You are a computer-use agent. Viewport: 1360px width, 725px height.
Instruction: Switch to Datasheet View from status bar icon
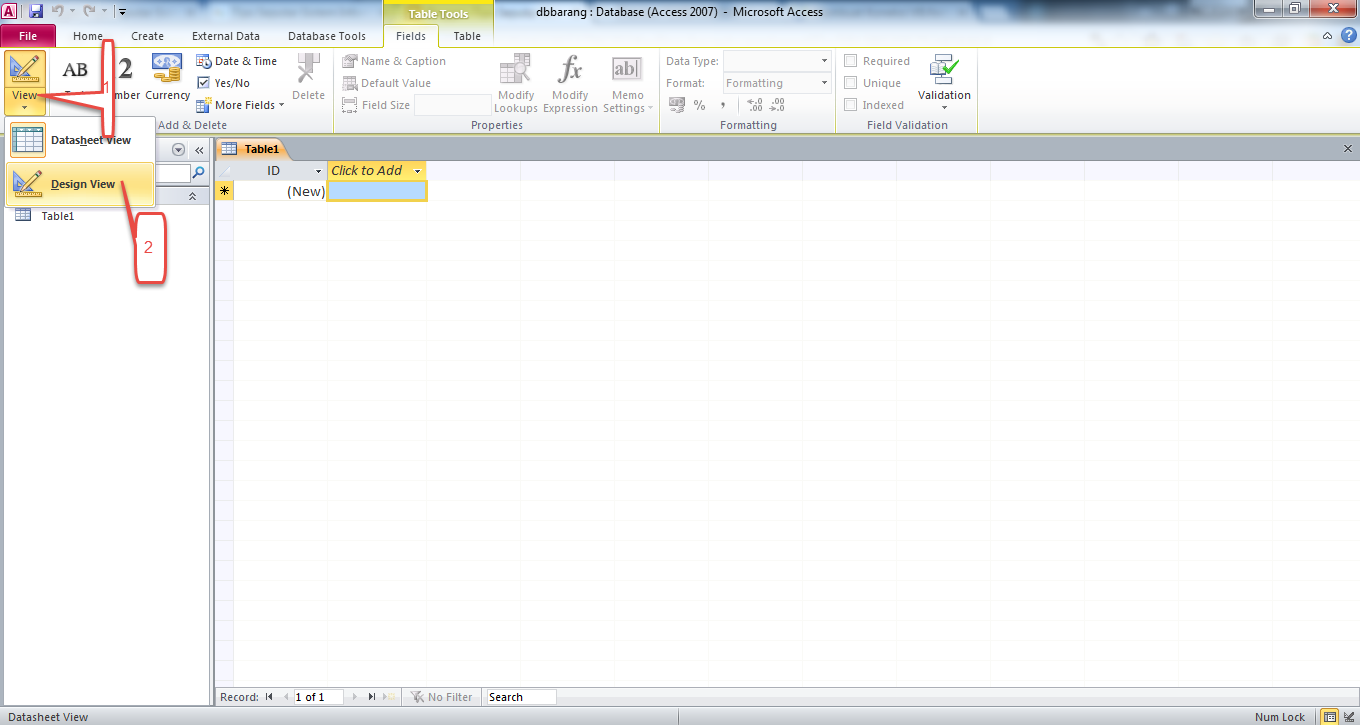click(x=1329, y=717)
